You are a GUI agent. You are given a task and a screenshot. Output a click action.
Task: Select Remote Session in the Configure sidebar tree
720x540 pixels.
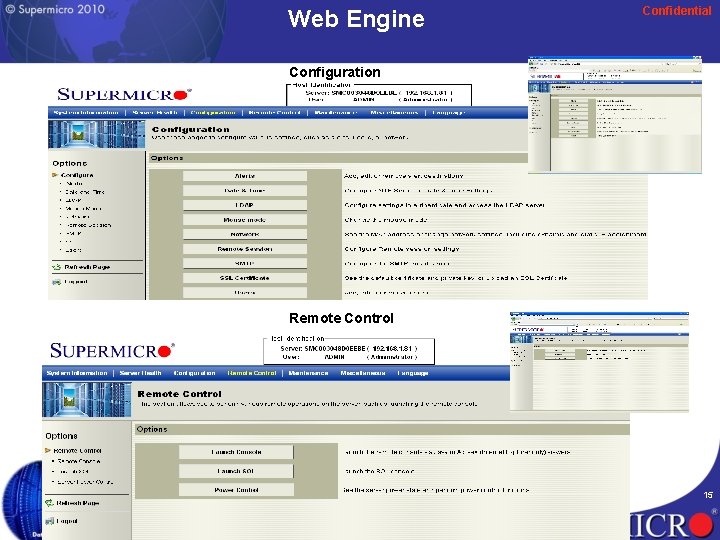click(x=89, y=225)
